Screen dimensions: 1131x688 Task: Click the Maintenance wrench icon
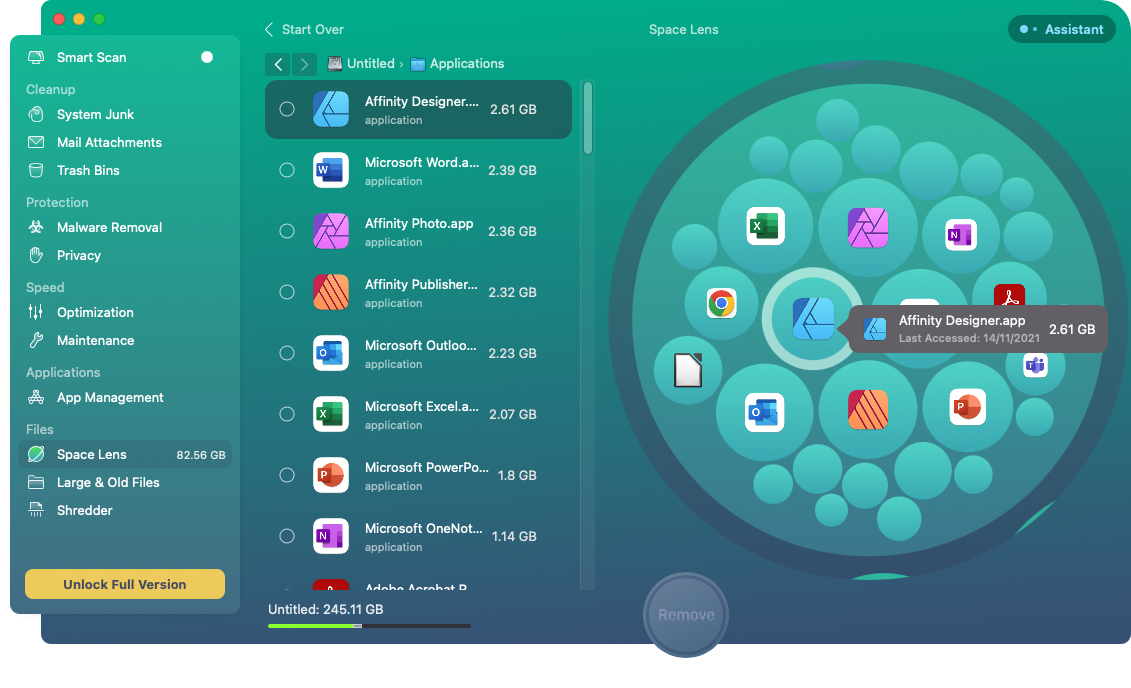(35, 340)
